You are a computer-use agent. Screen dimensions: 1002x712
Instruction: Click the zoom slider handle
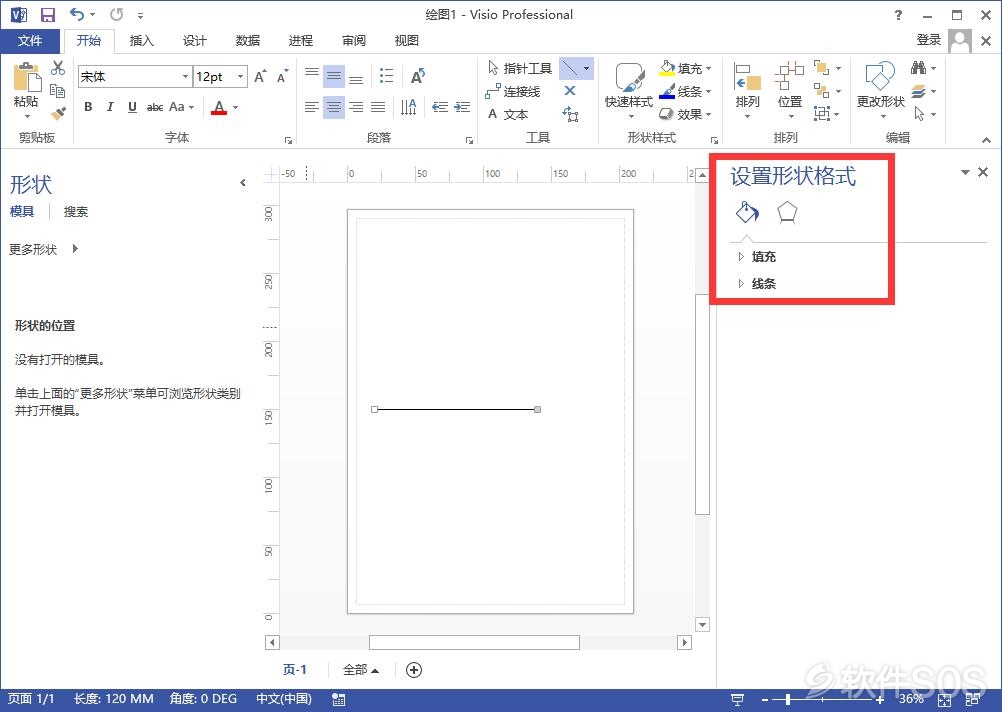[x=788, y=700]
